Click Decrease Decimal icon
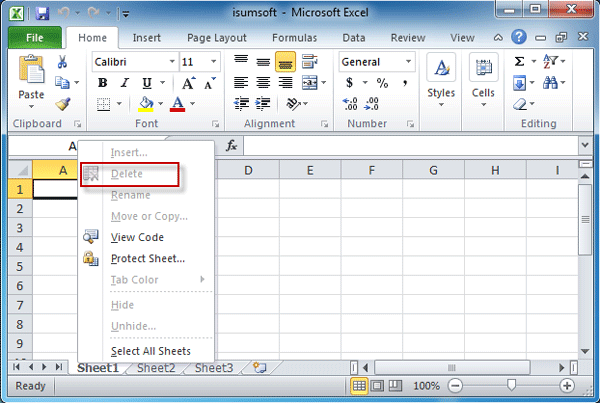The height and width of the screenshot is (403, 600). point(372,104)
